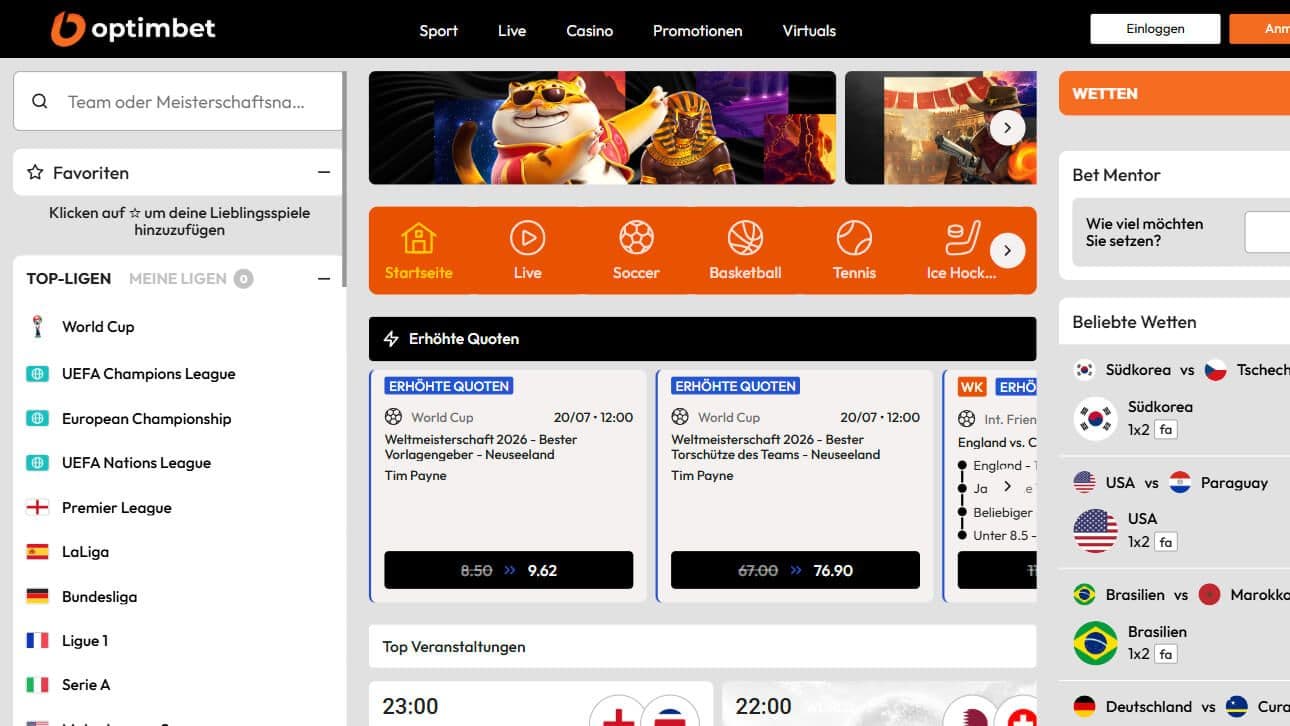Open the Casino menu
This screenshot has width=1290, height=726.
coord(589,31)
